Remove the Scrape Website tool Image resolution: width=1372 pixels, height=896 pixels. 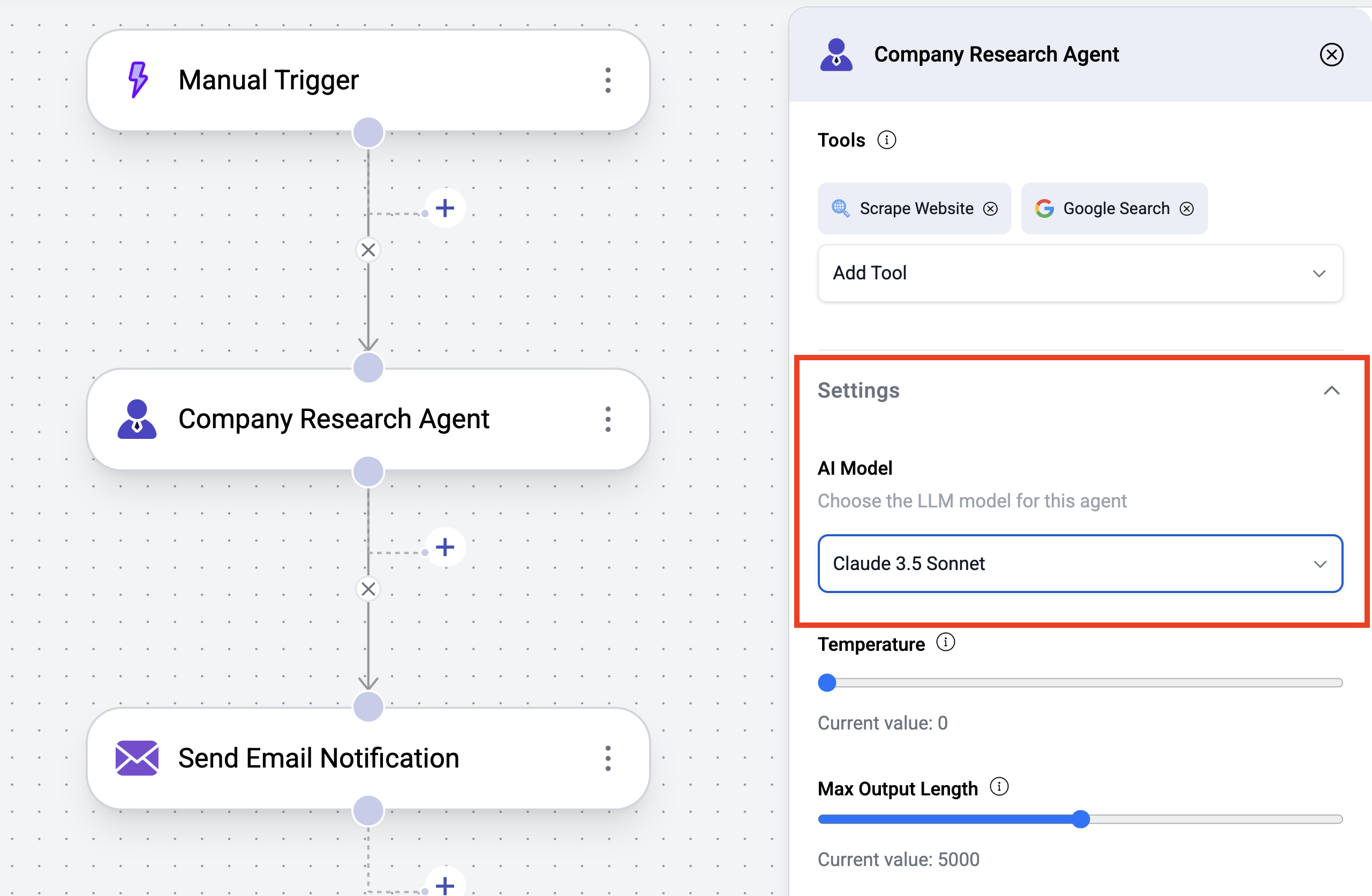pos(991,209)
